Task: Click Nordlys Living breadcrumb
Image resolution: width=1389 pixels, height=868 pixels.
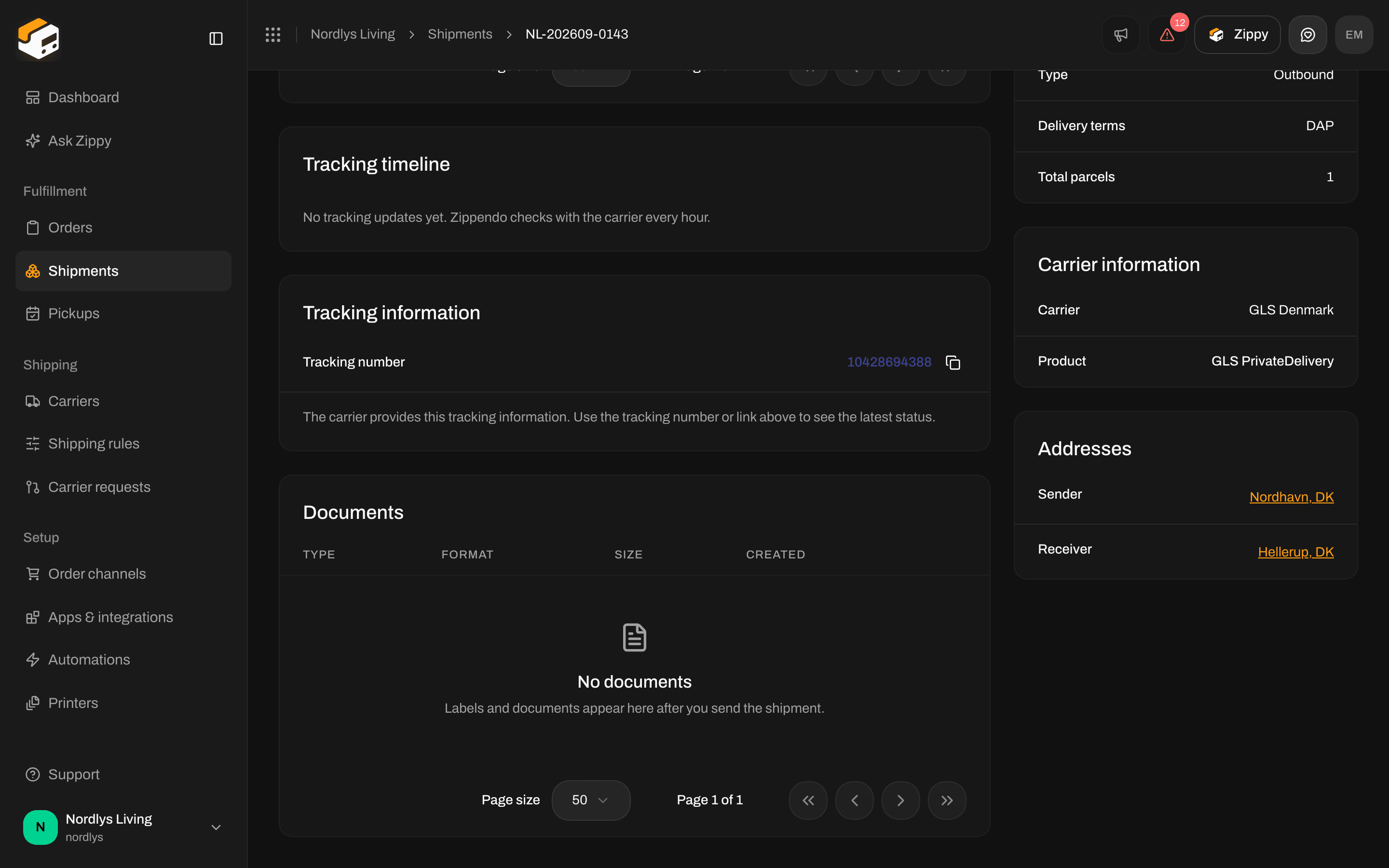Action: 353,34
